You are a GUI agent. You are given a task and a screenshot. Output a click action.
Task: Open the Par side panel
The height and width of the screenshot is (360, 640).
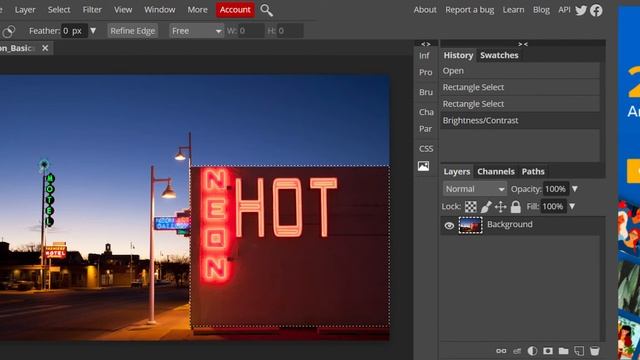point(425,129)
